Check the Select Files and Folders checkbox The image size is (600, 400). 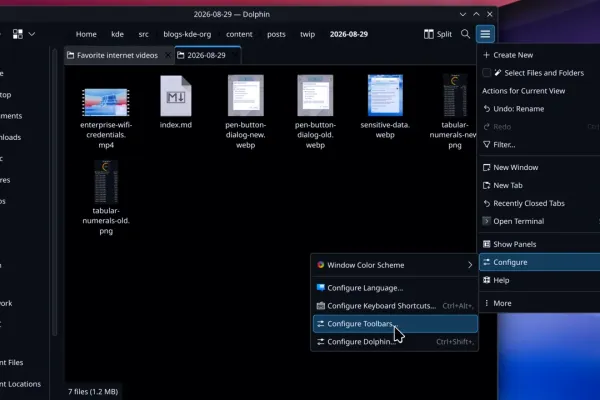[x=486, y=73]
